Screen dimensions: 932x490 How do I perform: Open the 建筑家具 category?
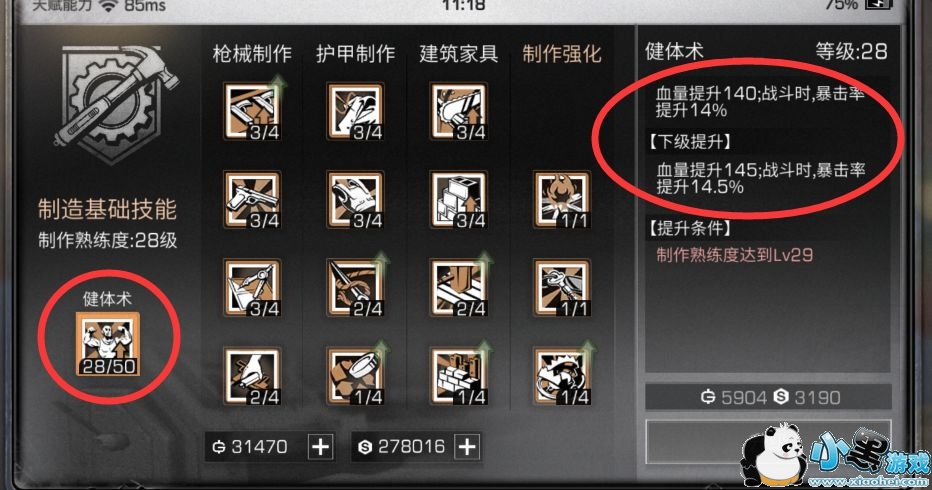pos(458,54)
